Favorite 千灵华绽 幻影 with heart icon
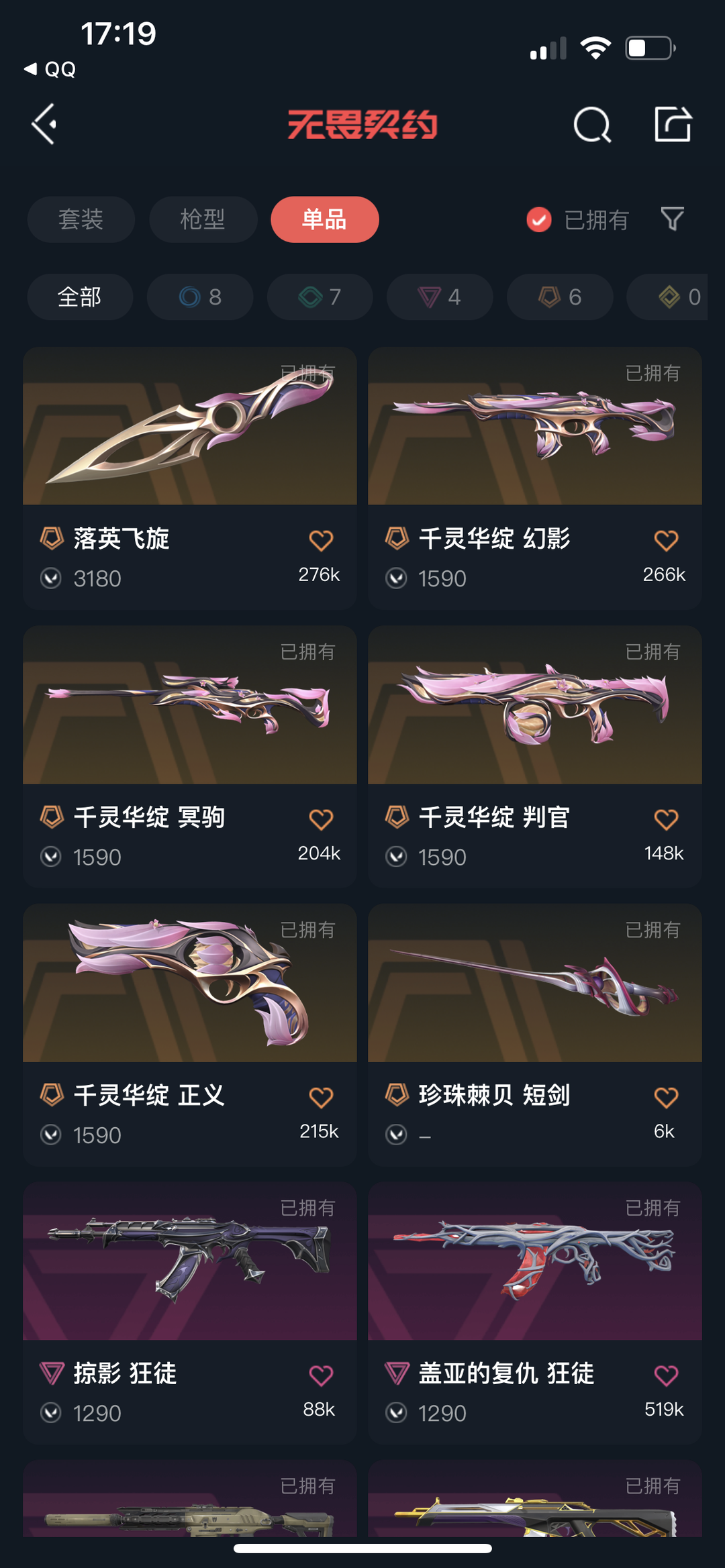 click(666, 540)
